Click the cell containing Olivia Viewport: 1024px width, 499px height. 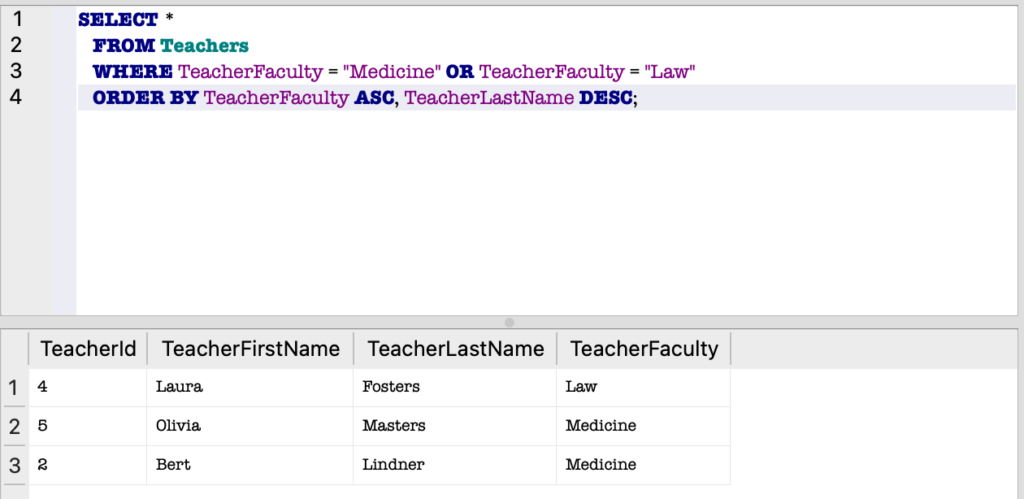click(178, 426)
